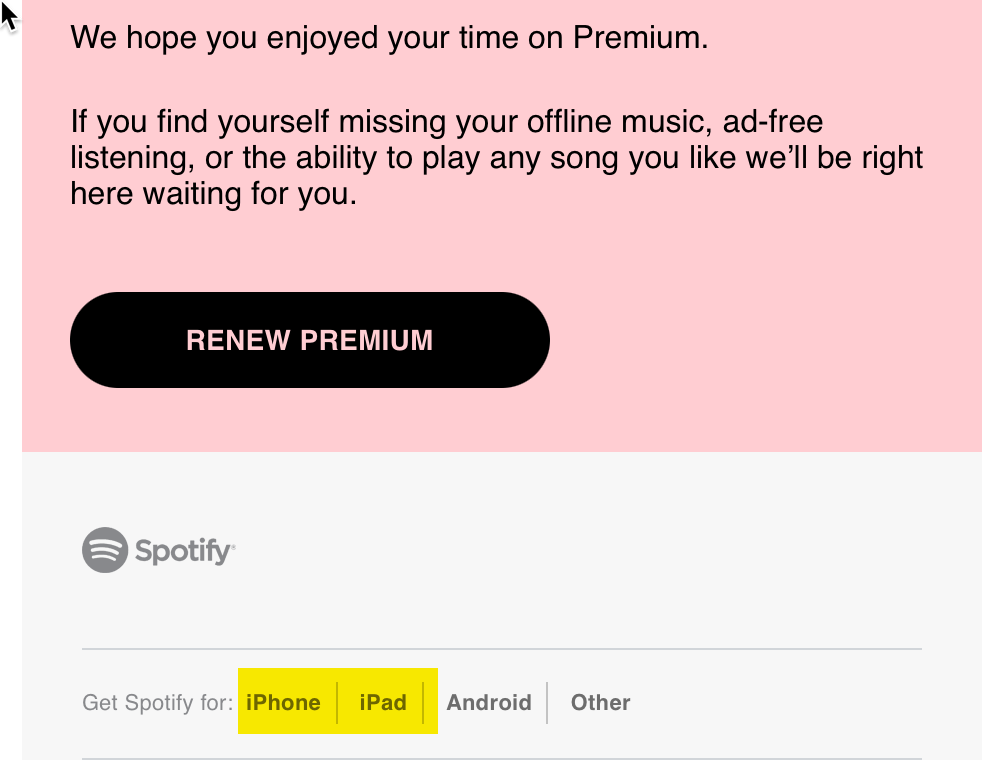Open the iPhone download link
Image resolution: width=1002 pixels, height=760 pixels.
(x=283, y=702)
